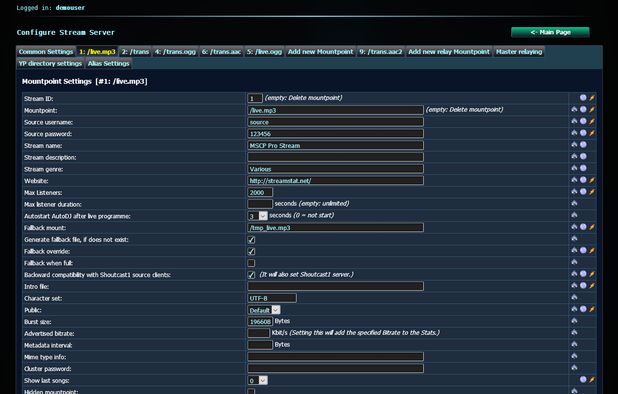This screenshot has height=394, width=618.
Task: Select the 1: /live.mp3 tab
Action: pos(97,52)
